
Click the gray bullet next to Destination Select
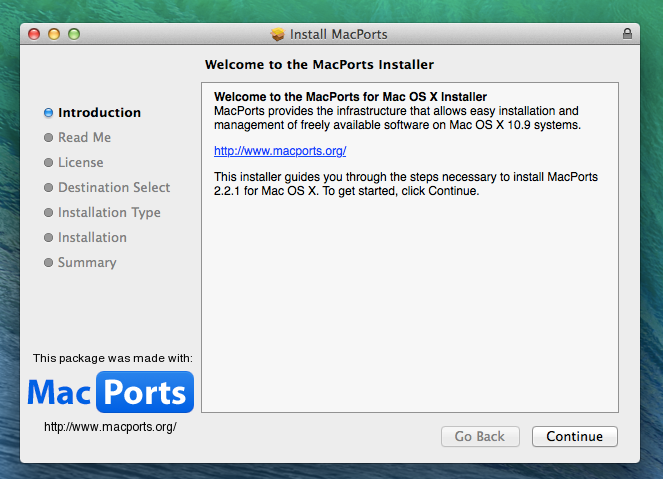click(49, 188)
